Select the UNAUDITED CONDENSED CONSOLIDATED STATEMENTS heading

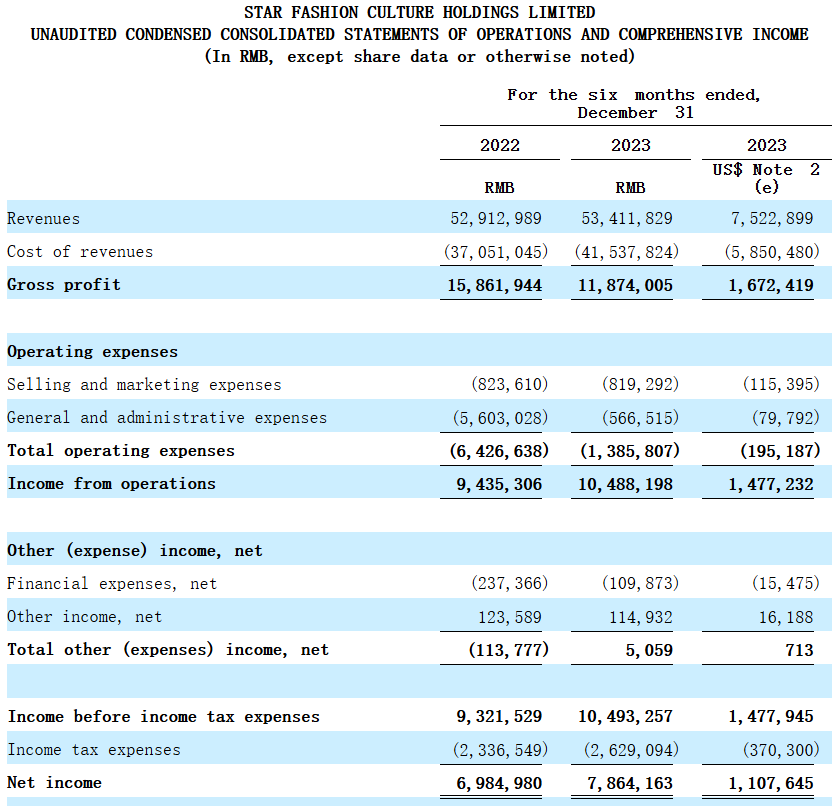[420, 35]
